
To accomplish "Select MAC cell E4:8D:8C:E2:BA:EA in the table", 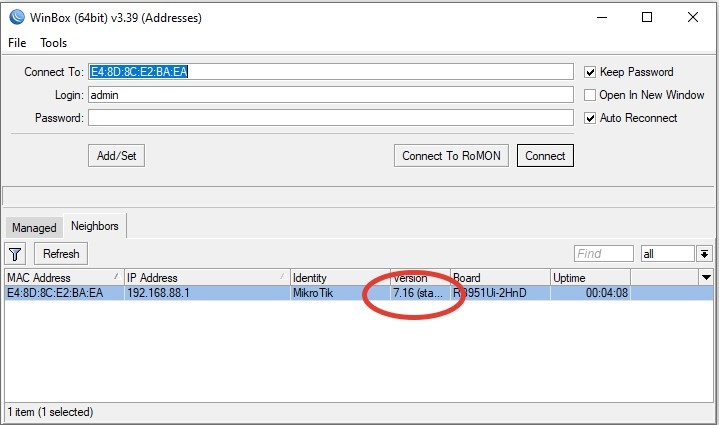I will pos(64,293).
